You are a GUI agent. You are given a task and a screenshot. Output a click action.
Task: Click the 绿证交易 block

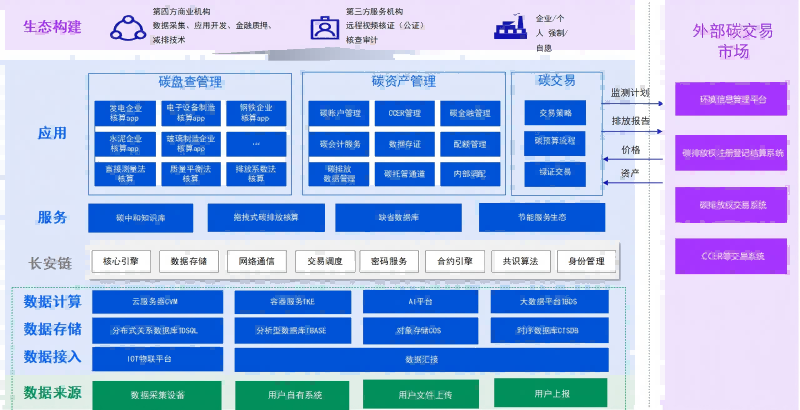click(x=555, y=172)
